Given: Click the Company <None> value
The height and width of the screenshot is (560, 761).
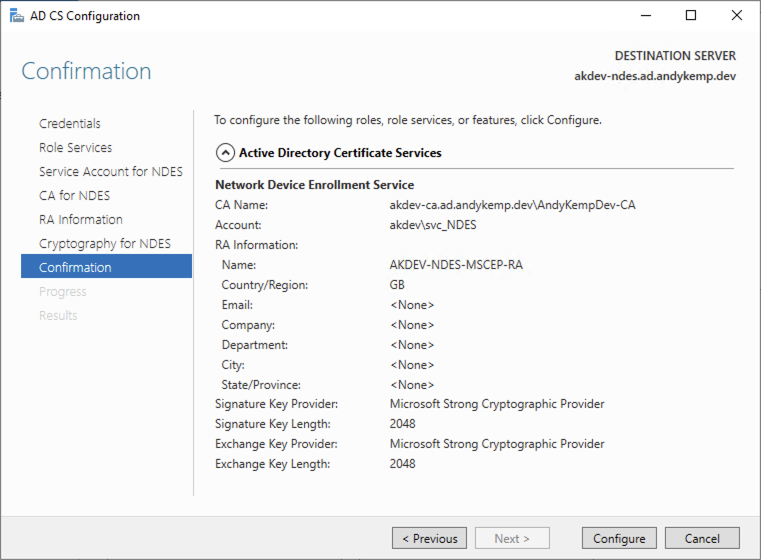Looking at the screenshot, I should click(412, 325).
